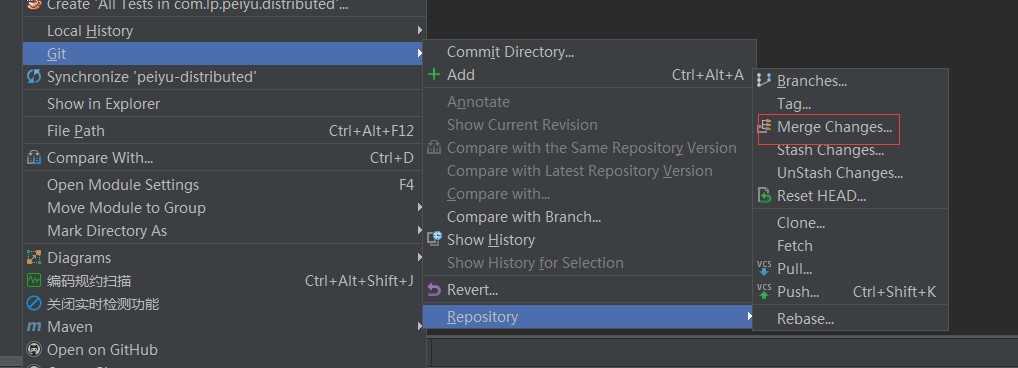The width and height of the screenshot is (1018, 368).
Task: Expand the Diagrams submenu arrow
Action: coord(420,258)
